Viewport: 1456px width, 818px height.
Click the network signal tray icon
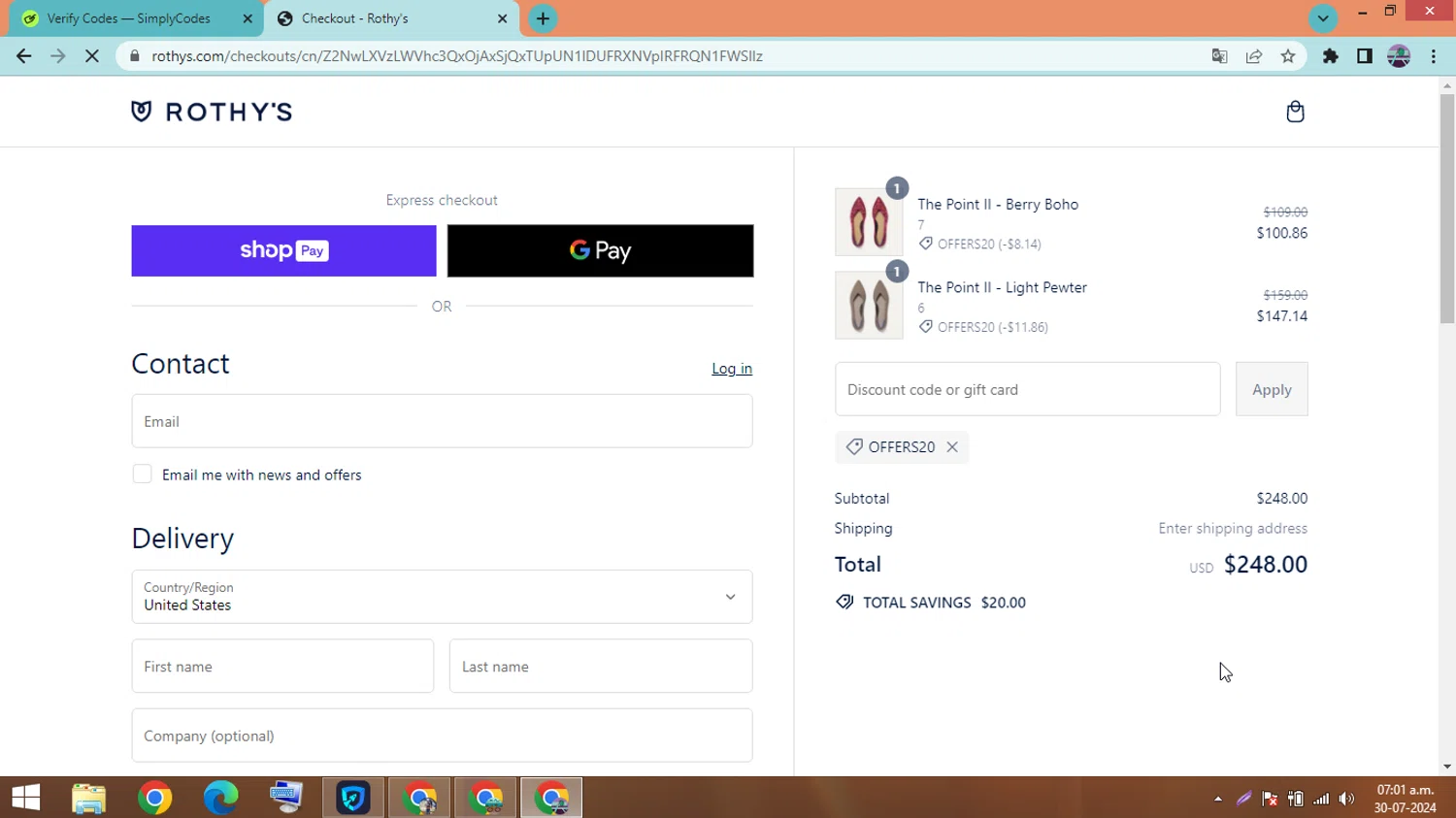[1321, 799]
